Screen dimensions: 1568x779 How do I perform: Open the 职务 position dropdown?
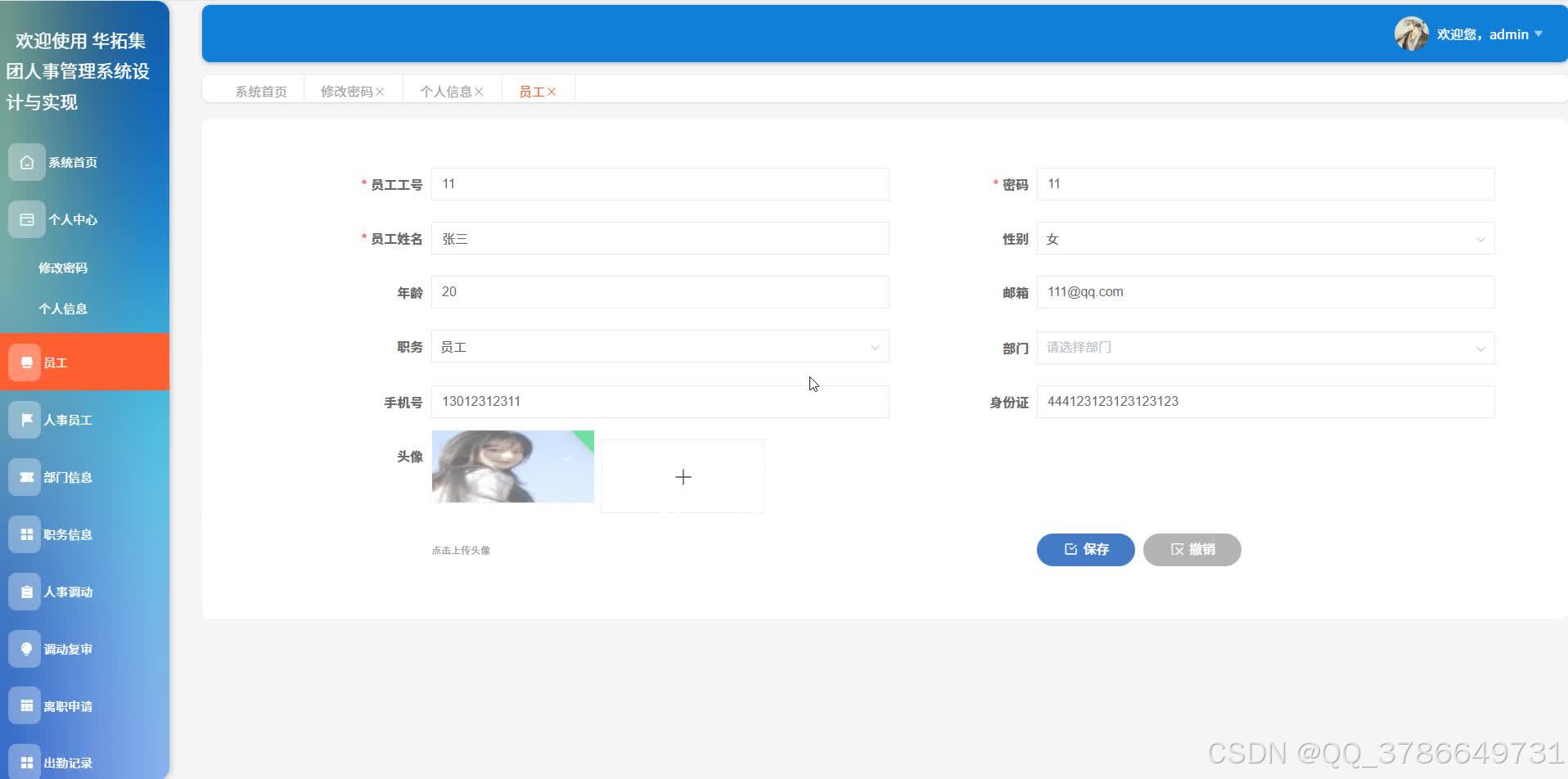pyautogui.click(x=875, y=346)
